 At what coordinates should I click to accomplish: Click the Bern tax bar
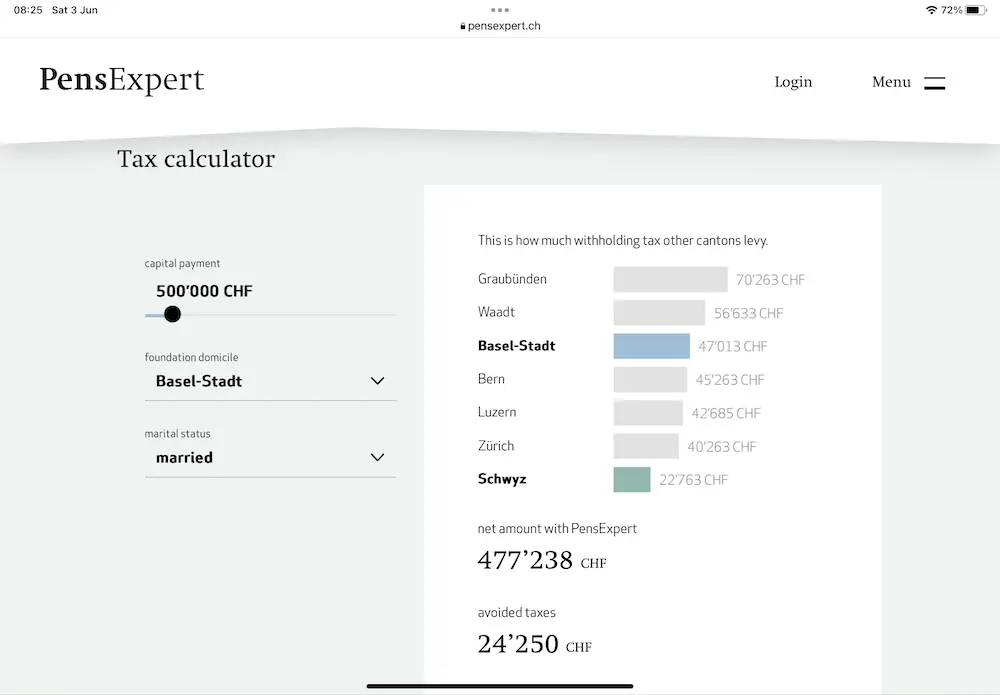tap(651, 379)
